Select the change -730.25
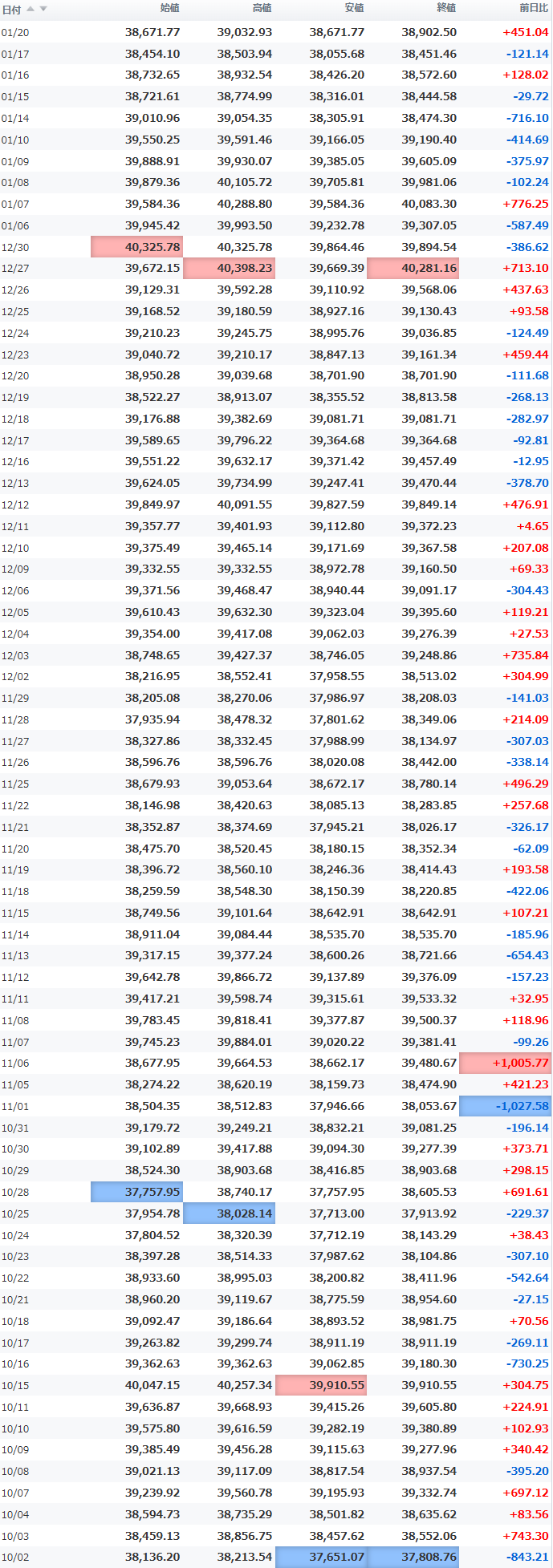 coord(527,1363)
